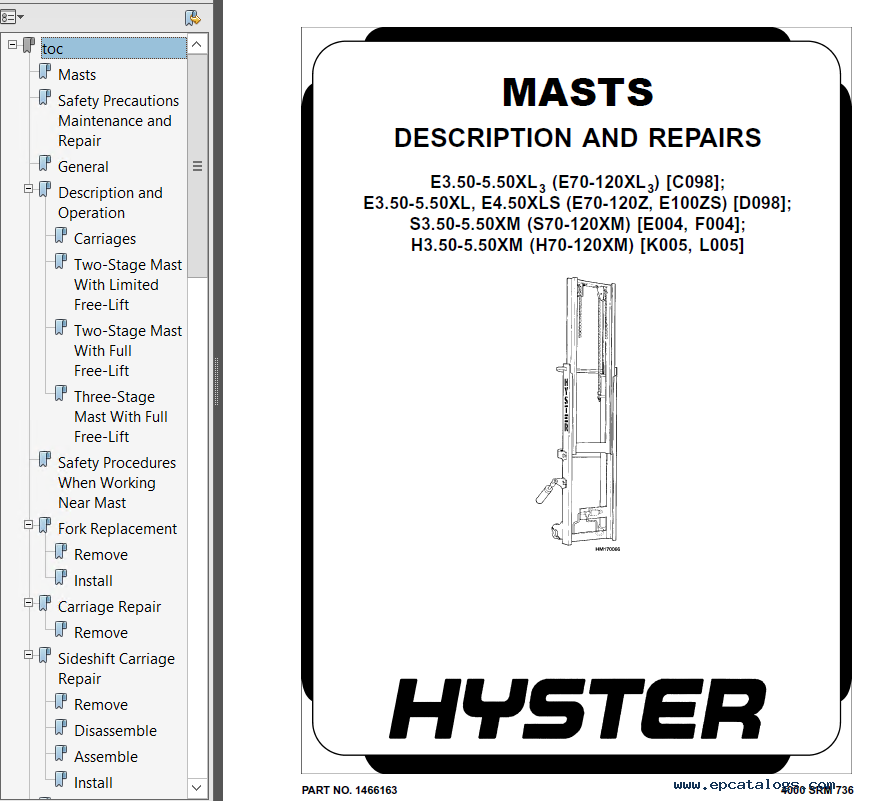Image resolution: width=886 pixels, height=801 pixels.
Task: Click the find current bookmark icon
Action: (193, 18)
